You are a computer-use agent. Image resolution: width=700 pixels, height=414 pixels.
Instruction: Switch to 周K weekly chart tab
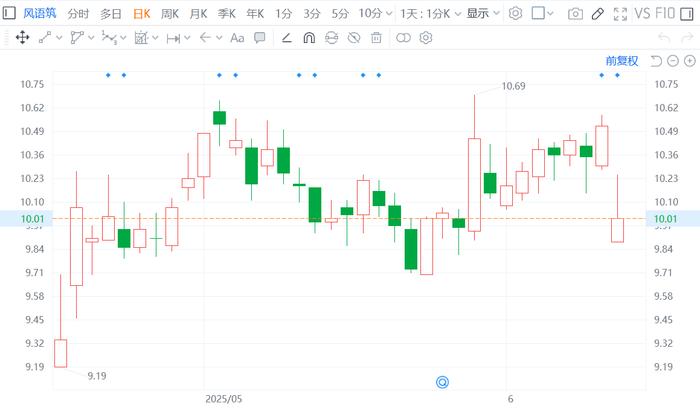click(x=170, y=14)
